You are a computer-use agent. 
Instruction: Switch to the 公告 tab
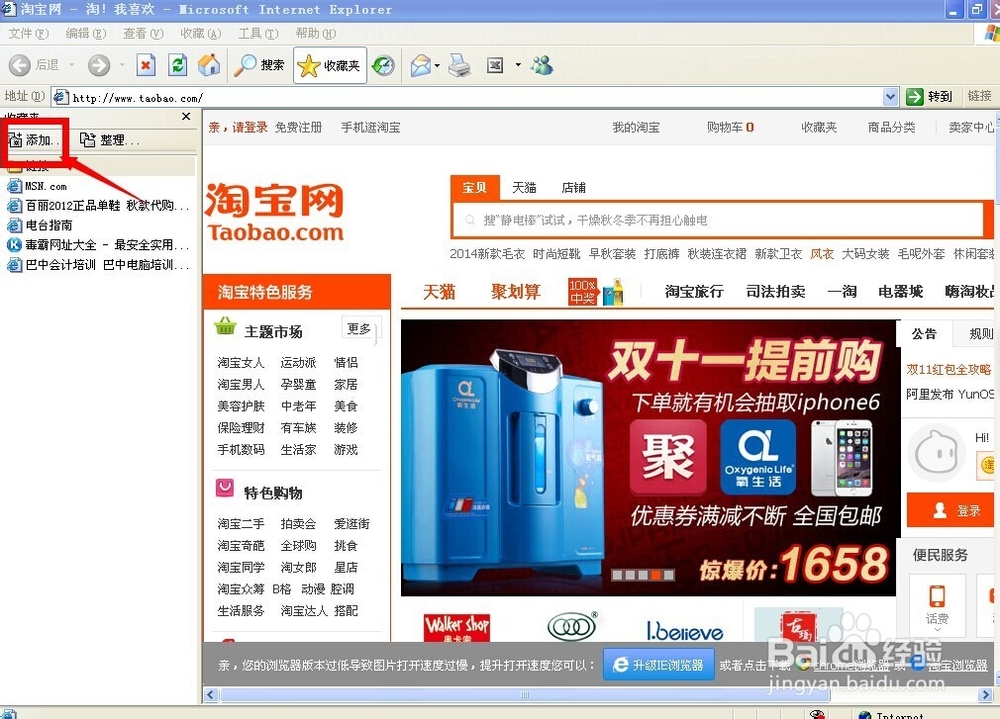[924, 333]
